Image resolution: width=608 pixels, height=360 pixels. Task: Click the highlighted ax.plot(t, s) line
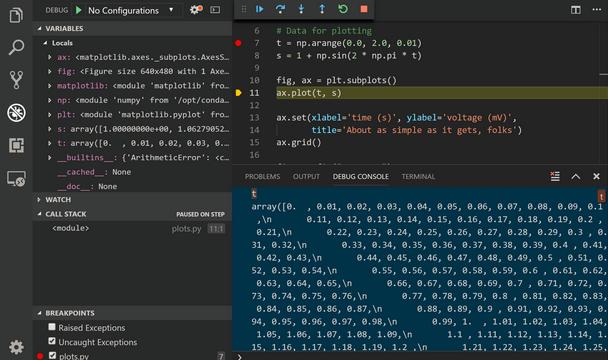point(309,93)
